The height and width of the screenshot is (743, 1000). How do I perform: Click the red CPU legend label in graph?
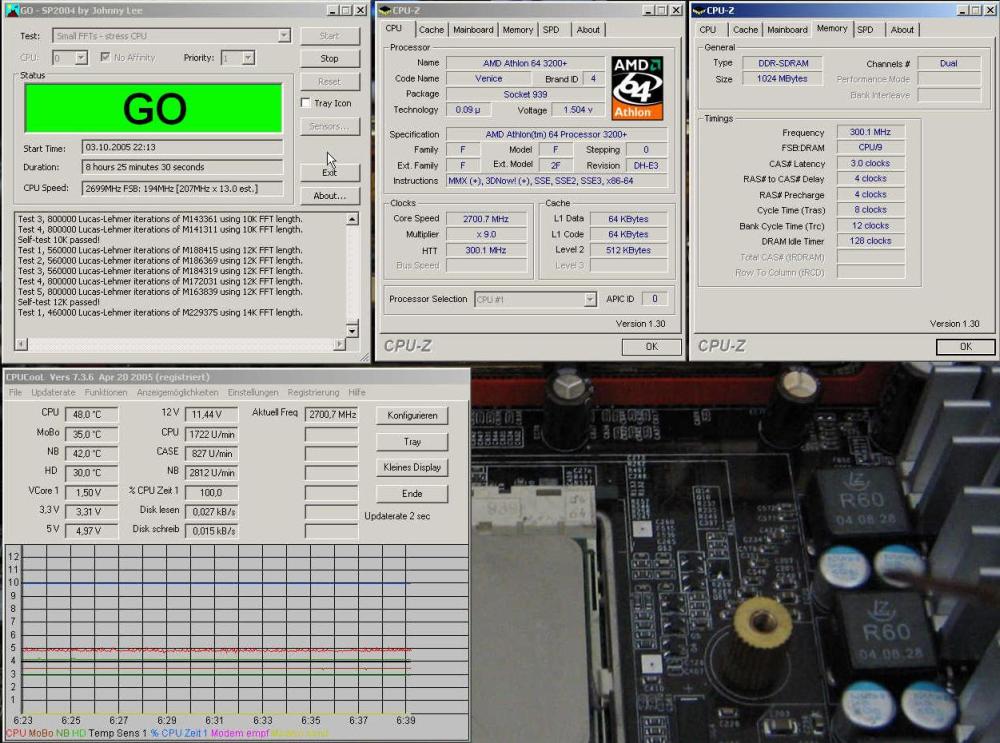(16, 733)
